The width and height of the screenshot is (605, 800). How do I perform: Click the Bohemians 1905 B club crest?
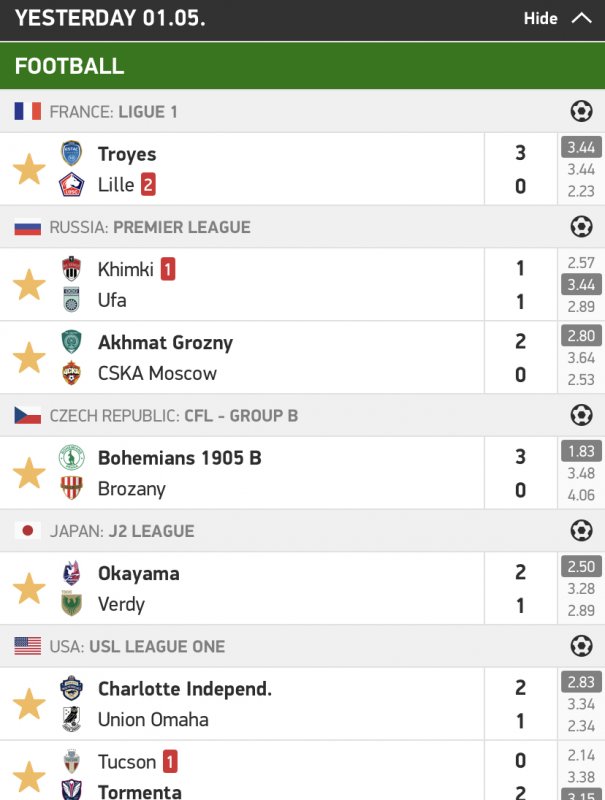[x=72, y=458]
